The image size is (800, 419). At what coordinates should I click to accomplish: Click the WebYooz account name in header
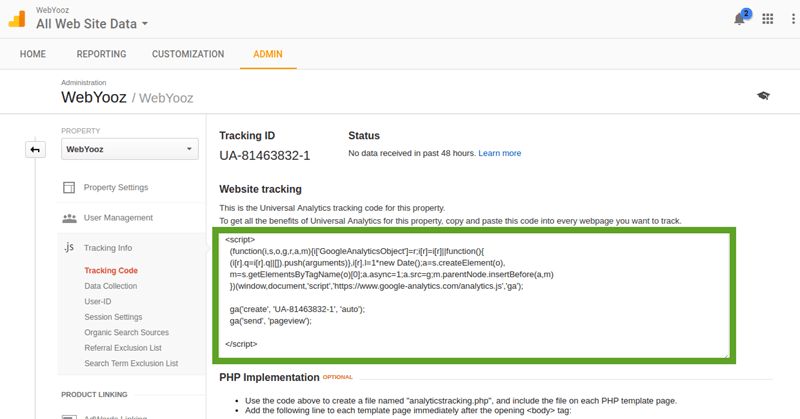coord(53,10)
